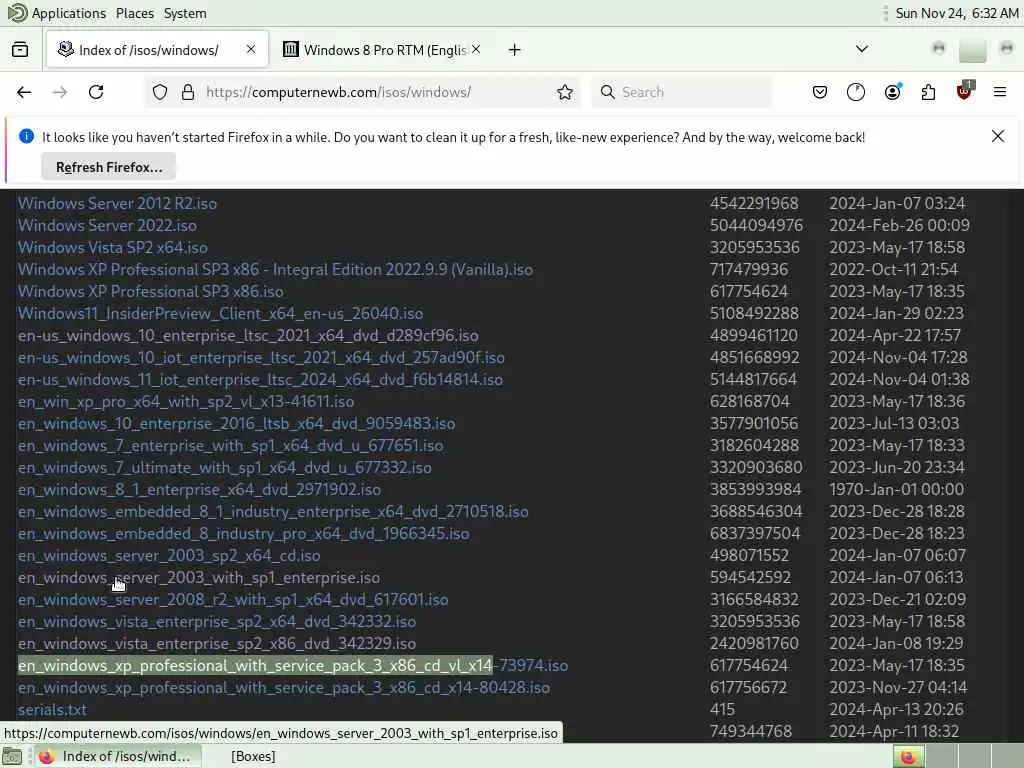Download windows_10_enterprise_2016_ltsb iso
The height and width of the screenshot is (768, 1024).
[x=236, y=424]
